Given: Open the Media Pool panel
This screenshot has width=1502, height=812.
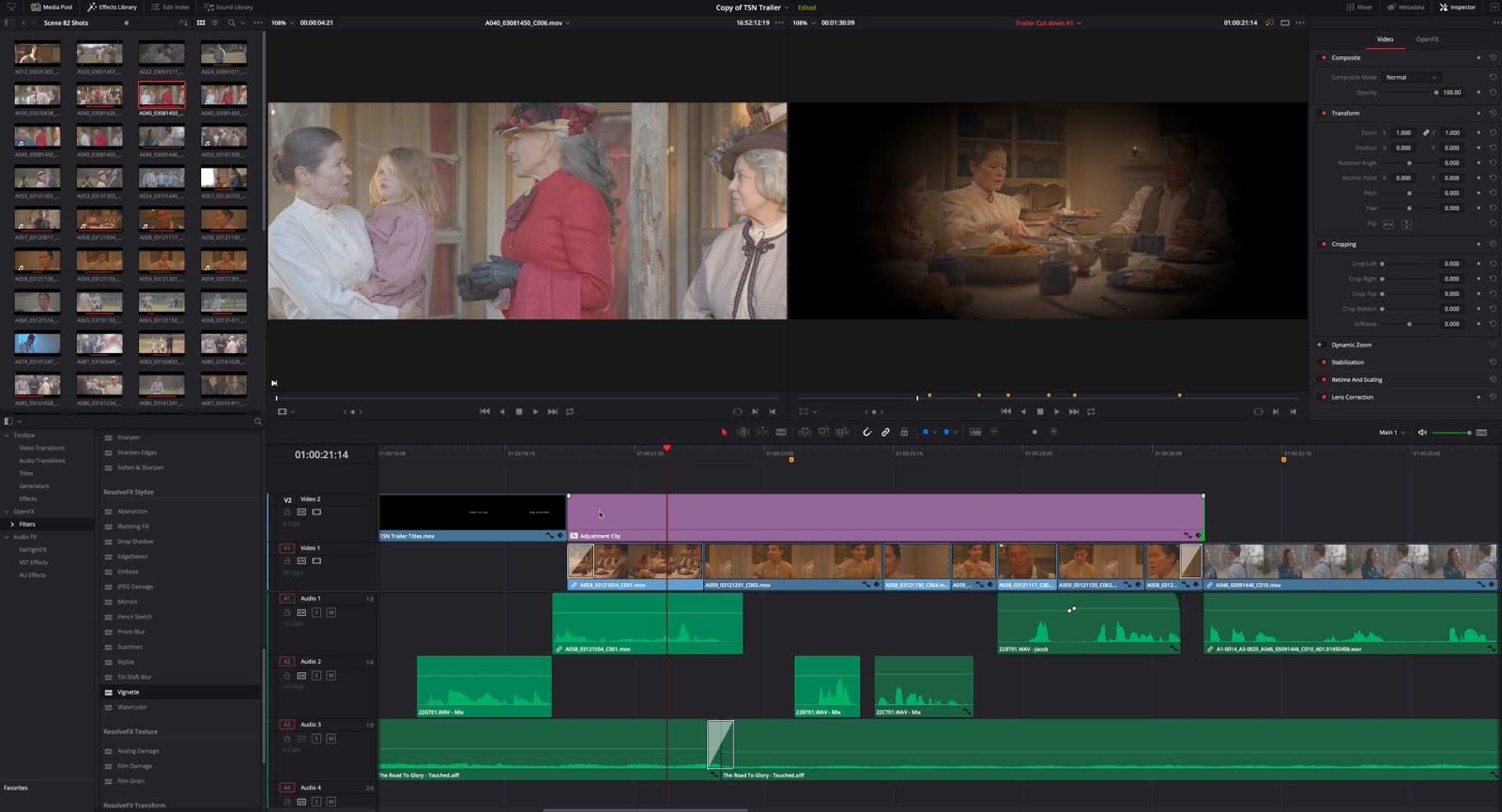Looking at the screenshot, I should (x=51, y=7).
